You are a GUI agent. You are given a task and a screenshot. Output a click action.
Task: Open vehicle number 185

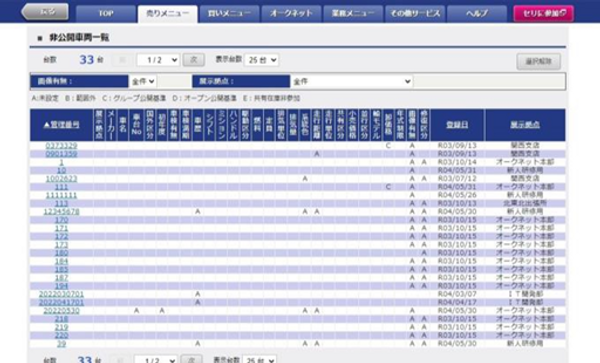(x=61, y=269)
